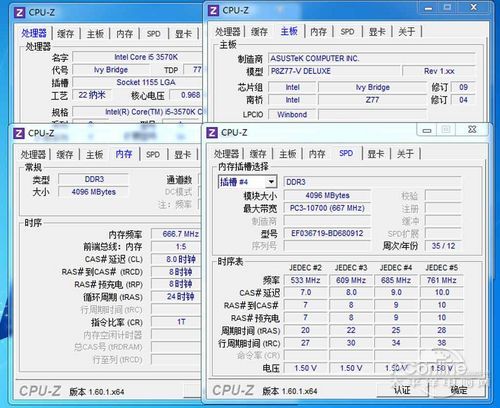Open the 内存 tab in the processor window
Image resolution: width=500 pixels, height=408 pixels.
point(125,34)
